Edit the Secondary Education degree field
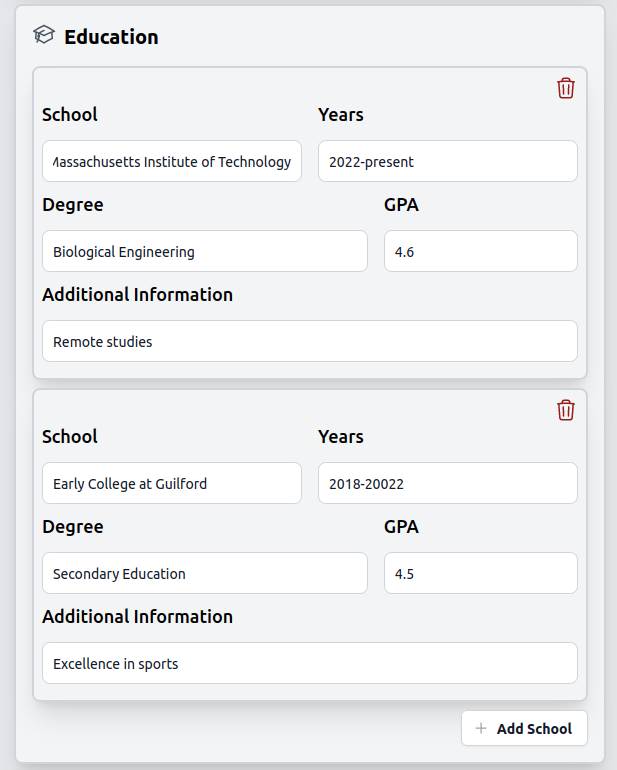Image resolution: width=617 pixels, height=770 pixels. [205, 574]
